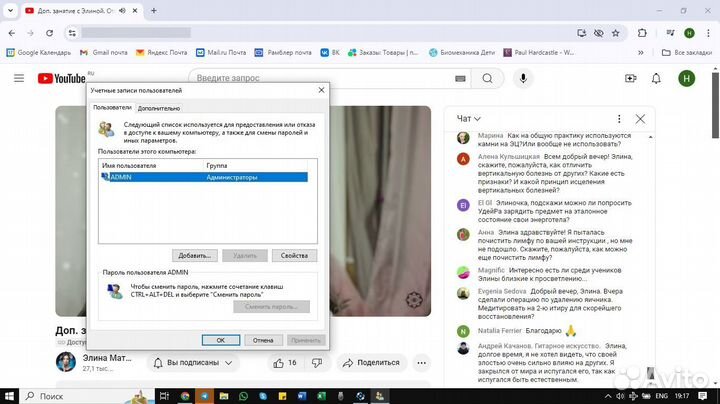Open WhatsApp from the taskbar
Viewport: 720px width, 404px height.
tap(243, 396)
